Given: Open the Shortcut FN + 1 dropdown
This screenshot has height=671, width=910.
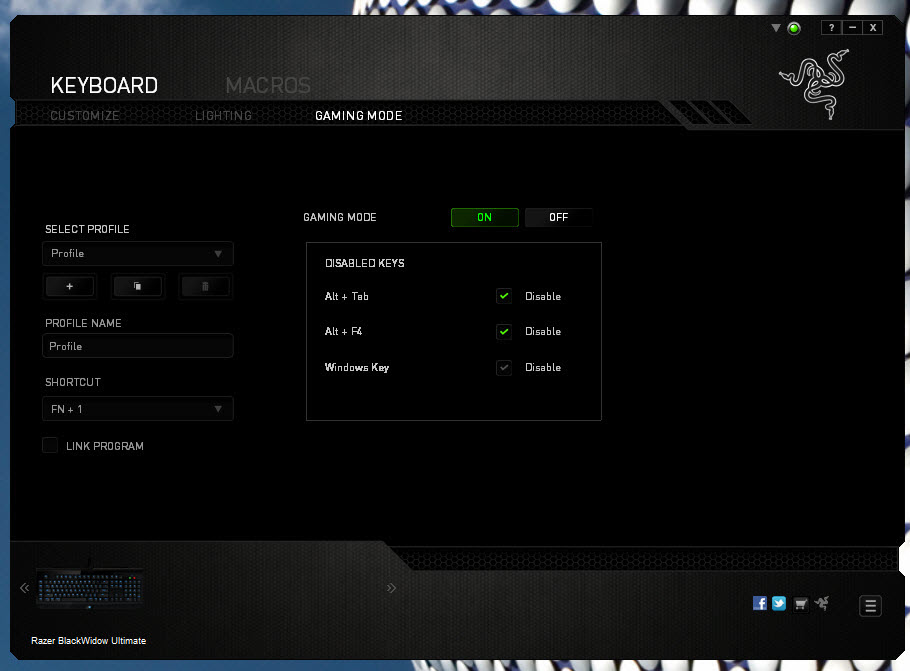Looking at the screenshot, I should [138, 409].
